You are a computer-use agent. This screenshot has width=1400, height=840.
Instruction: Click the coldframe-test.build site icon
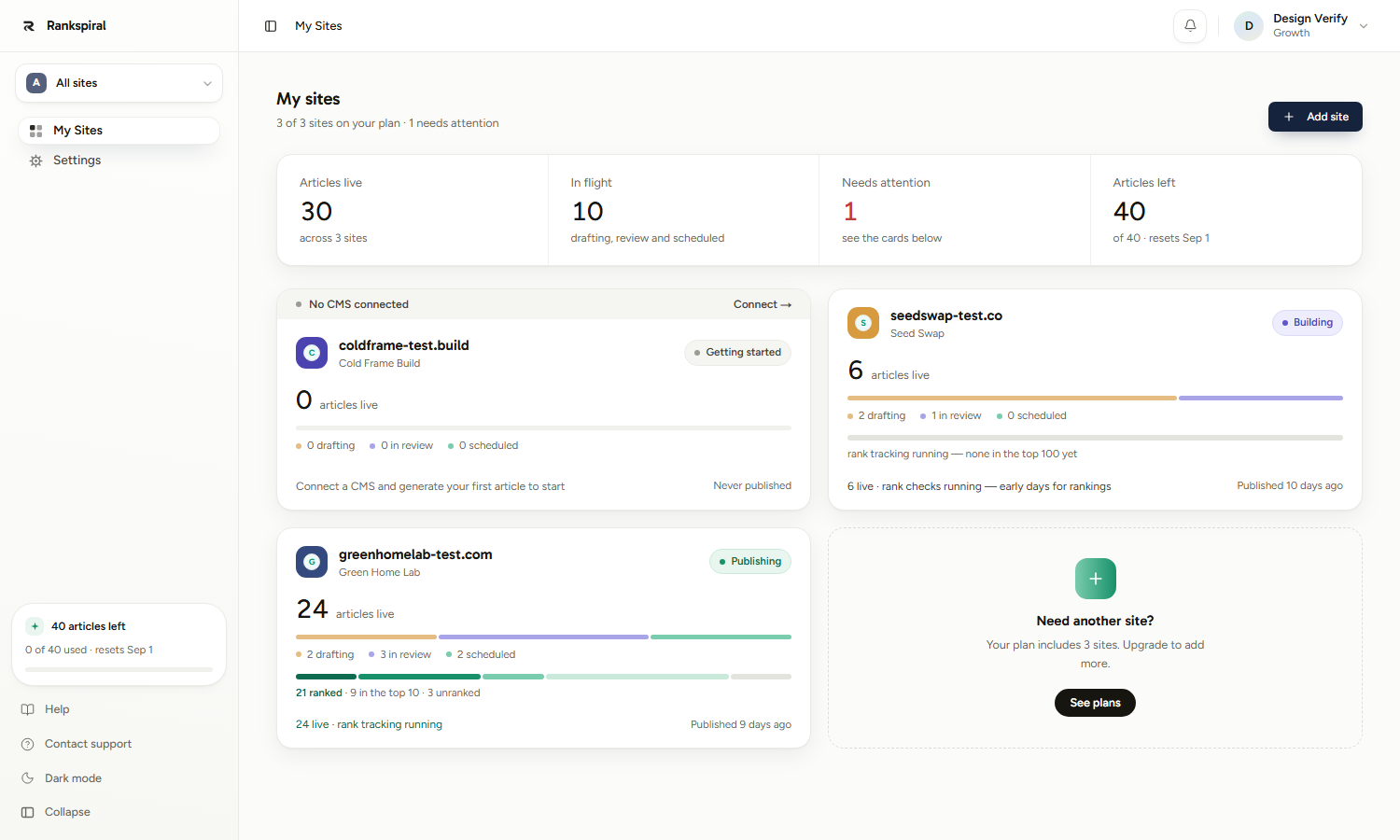(312, 353)
